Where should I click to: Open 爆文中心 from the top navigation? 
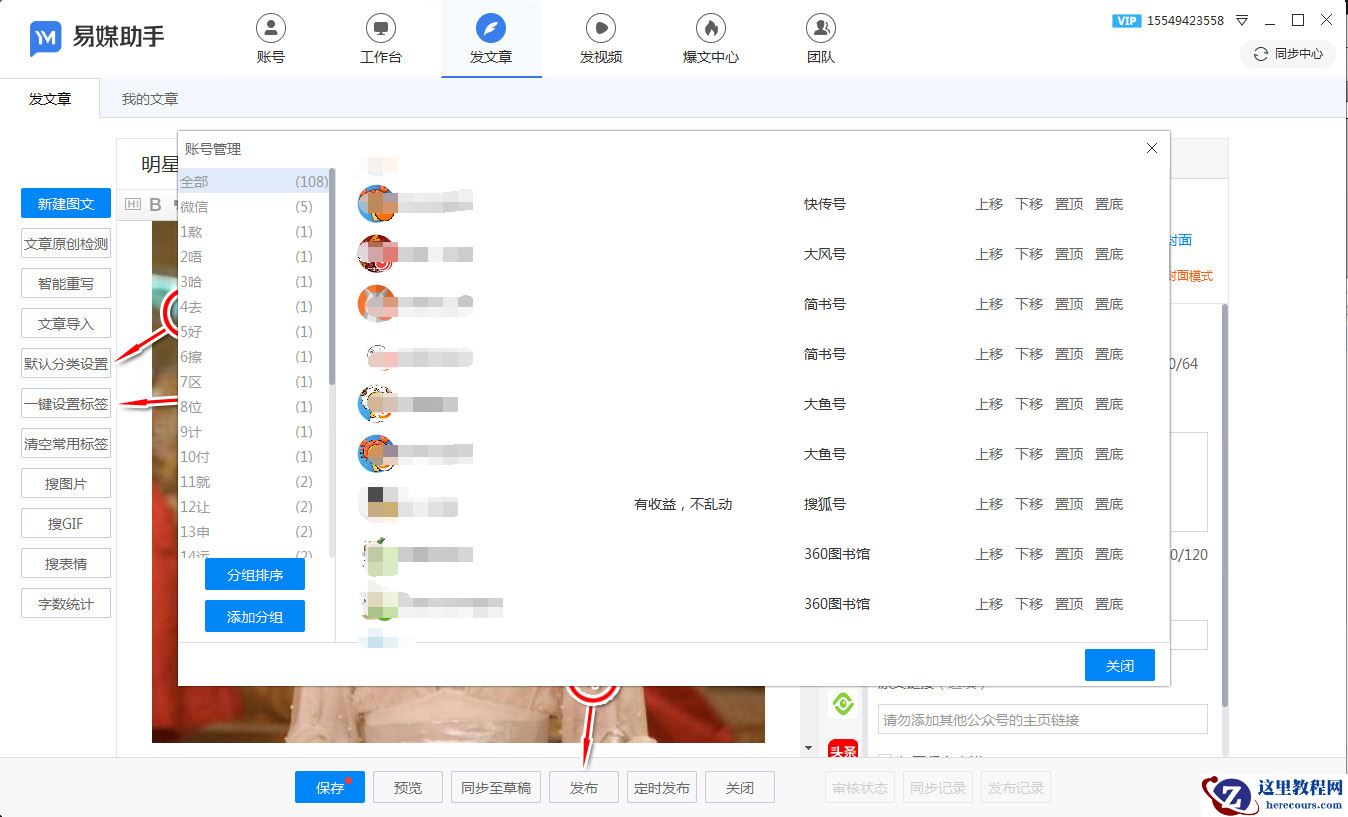click(x=711, y=40)
